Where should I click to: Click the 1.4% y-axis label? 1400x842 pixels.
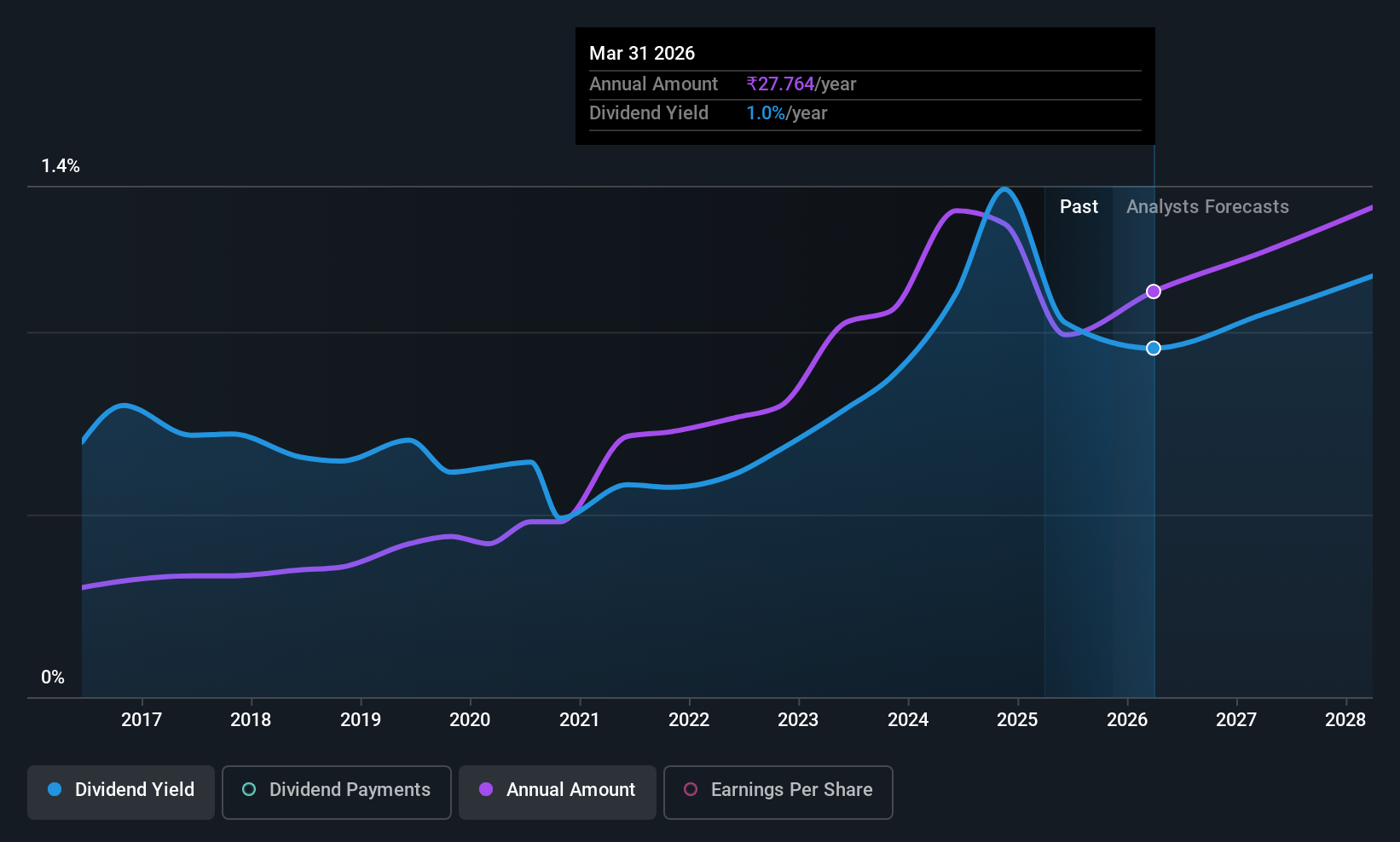[x=61, y=166]
